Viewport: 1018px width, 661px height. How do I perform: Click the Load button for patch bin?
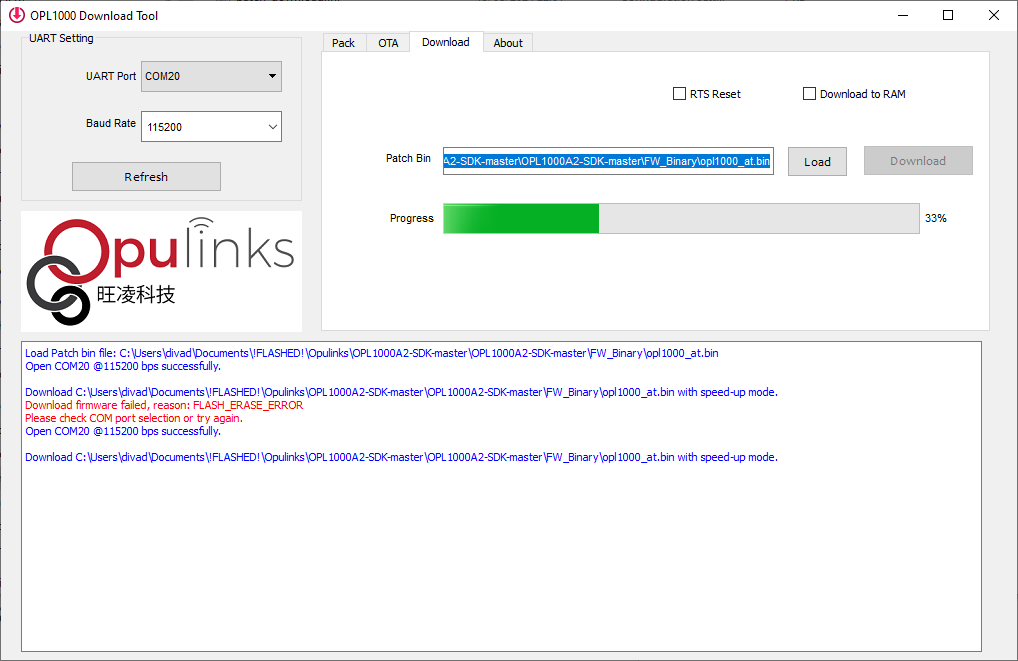tap(817, 162)
